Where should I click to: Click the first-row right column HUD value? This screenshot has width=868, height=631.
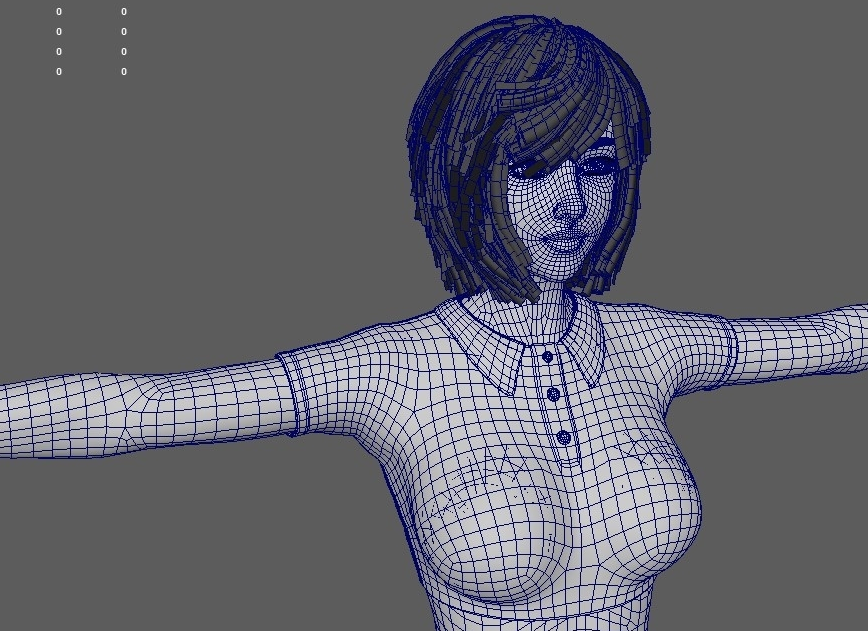[x=124, y=12]
